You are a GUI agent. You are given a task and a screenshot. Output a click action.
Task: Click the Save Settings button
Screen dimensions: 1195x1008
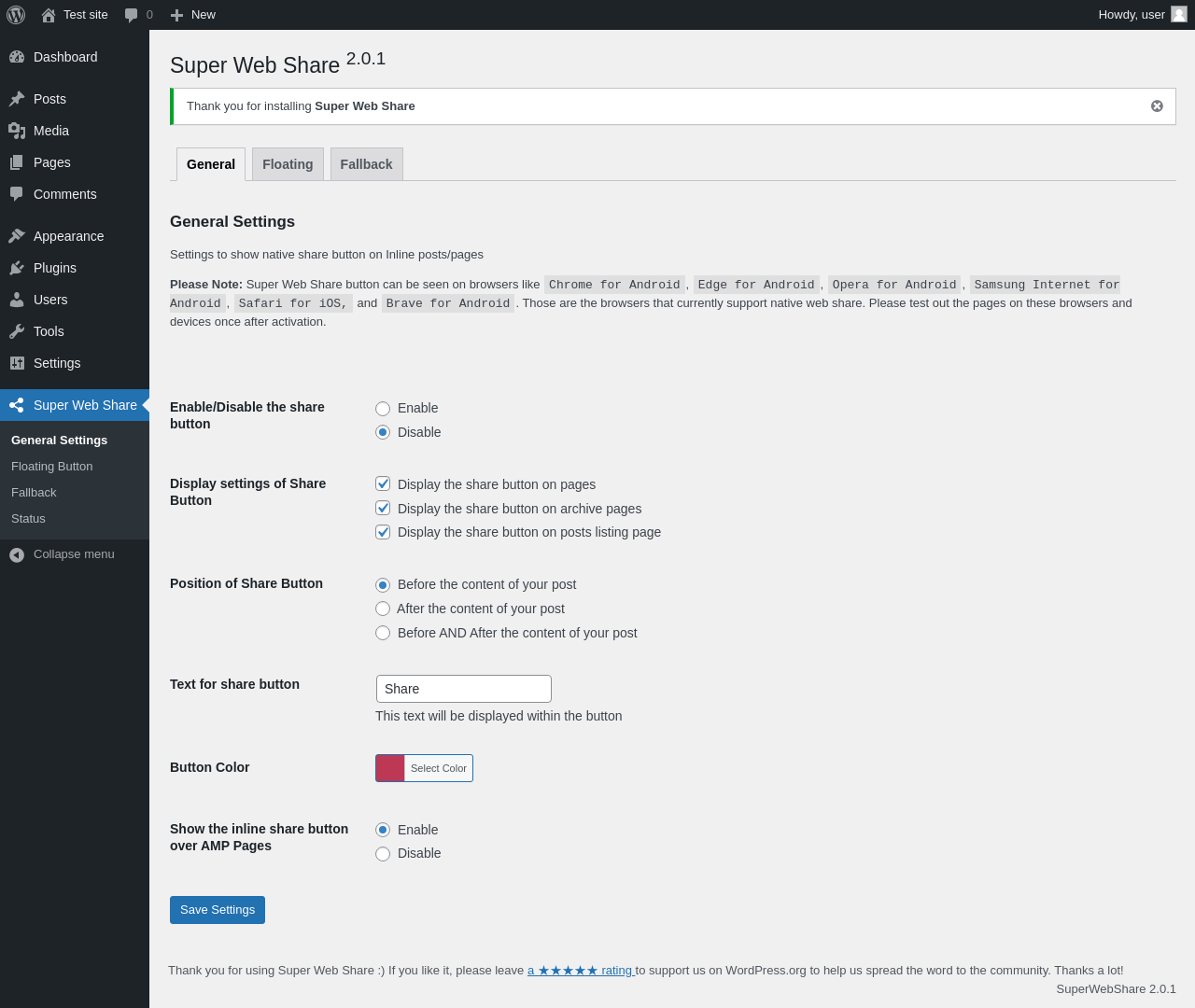coord(218,910)
